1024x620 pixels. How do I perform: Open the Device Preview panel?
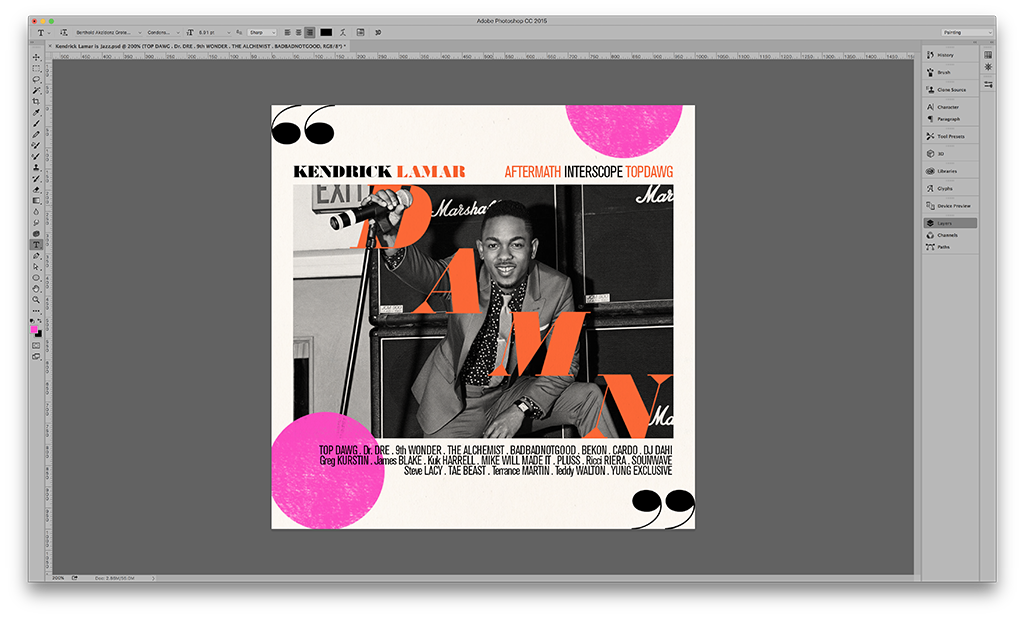(x=950, y=206)
